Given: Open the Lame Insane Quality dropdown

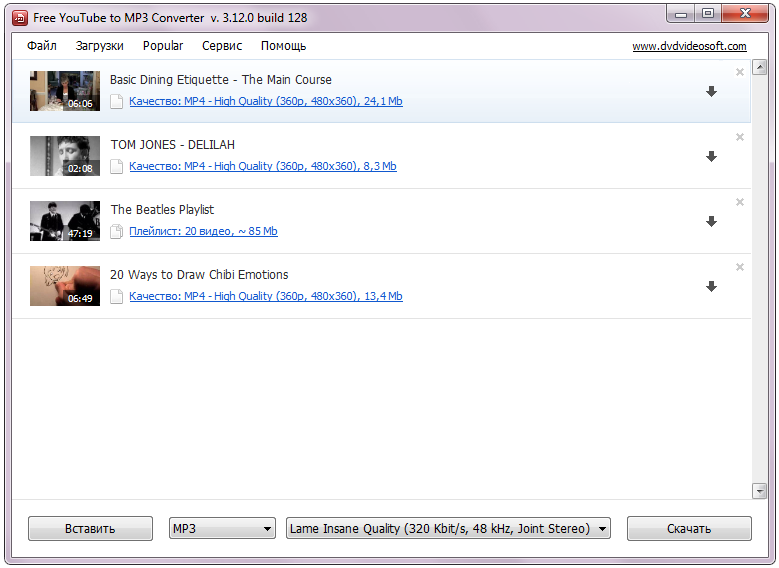Looking at the screenshot, I should pyautogui.click(x=448, y=528).
